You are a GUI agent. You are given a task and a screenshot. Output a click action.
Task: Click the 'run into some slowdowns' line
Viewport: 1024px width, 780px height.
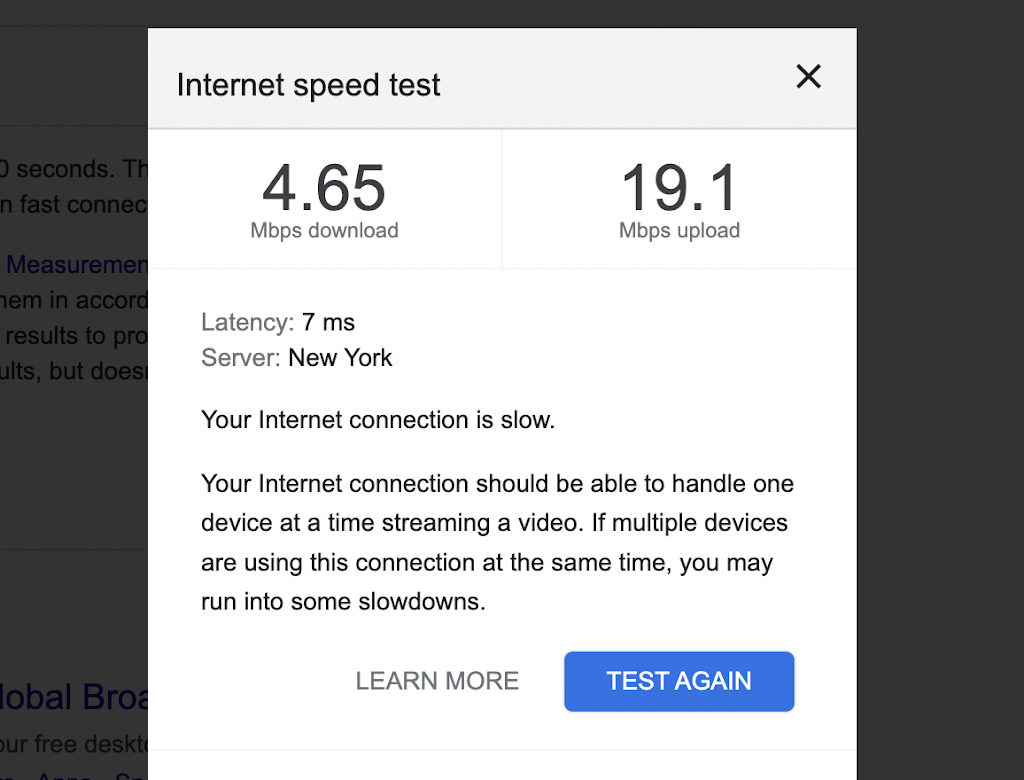coord(343,603)
